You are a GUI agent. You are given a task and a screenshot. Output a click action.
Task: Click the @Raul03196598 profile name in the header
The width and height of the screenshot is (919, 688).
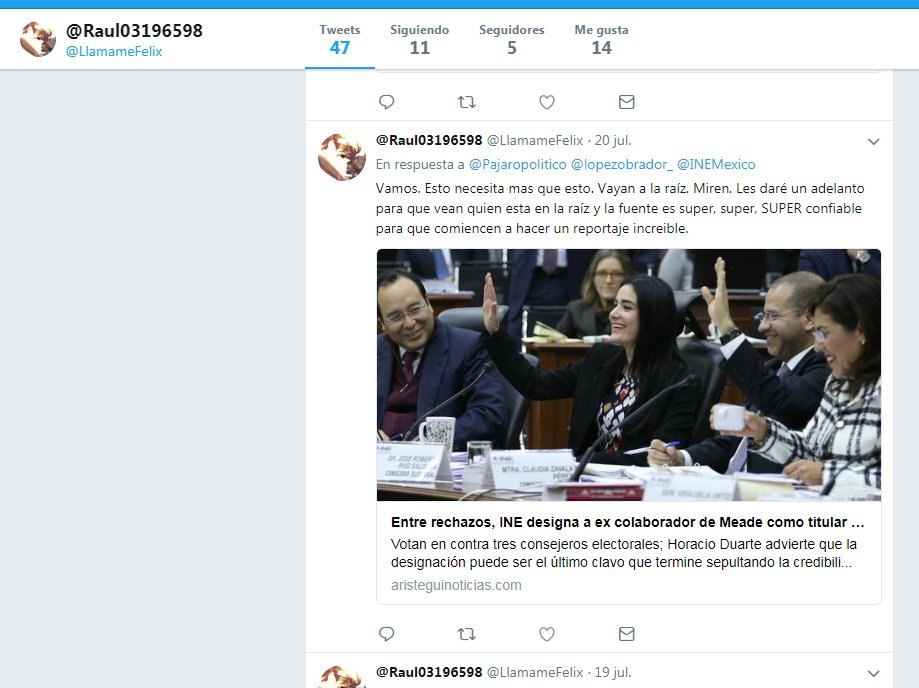click(x=134, y=30)
